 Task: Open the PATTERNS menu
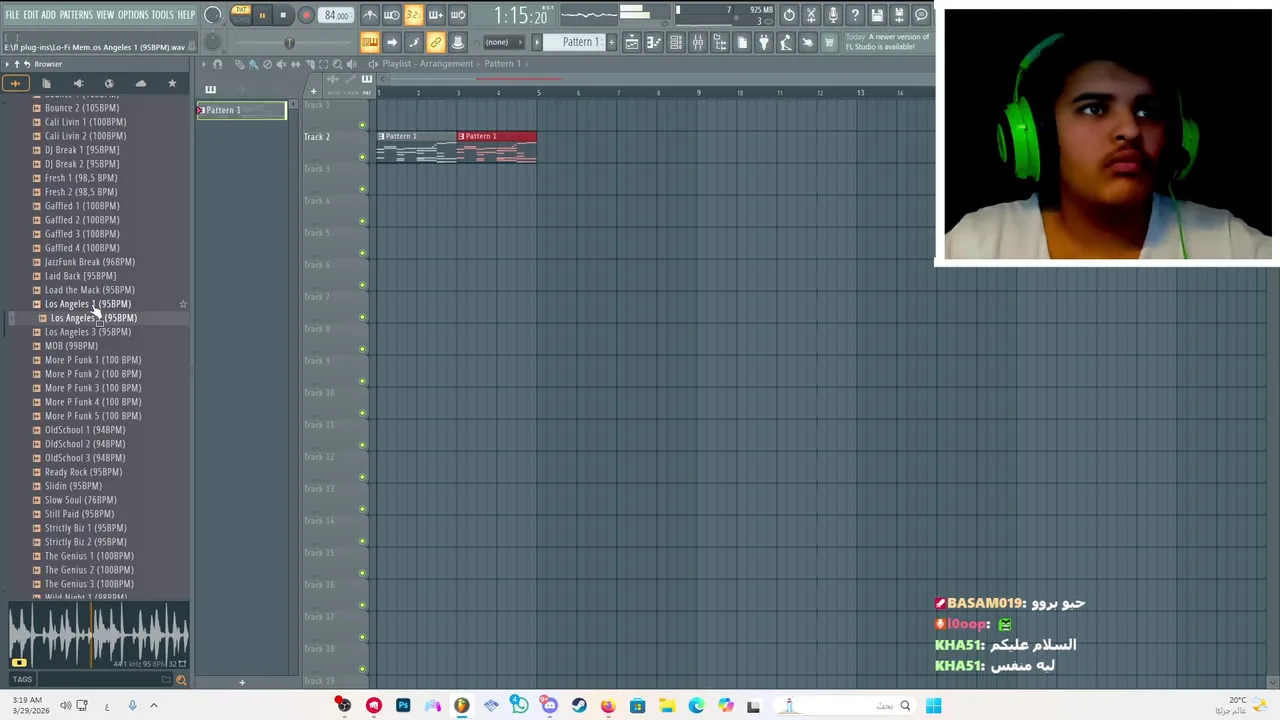76,15
